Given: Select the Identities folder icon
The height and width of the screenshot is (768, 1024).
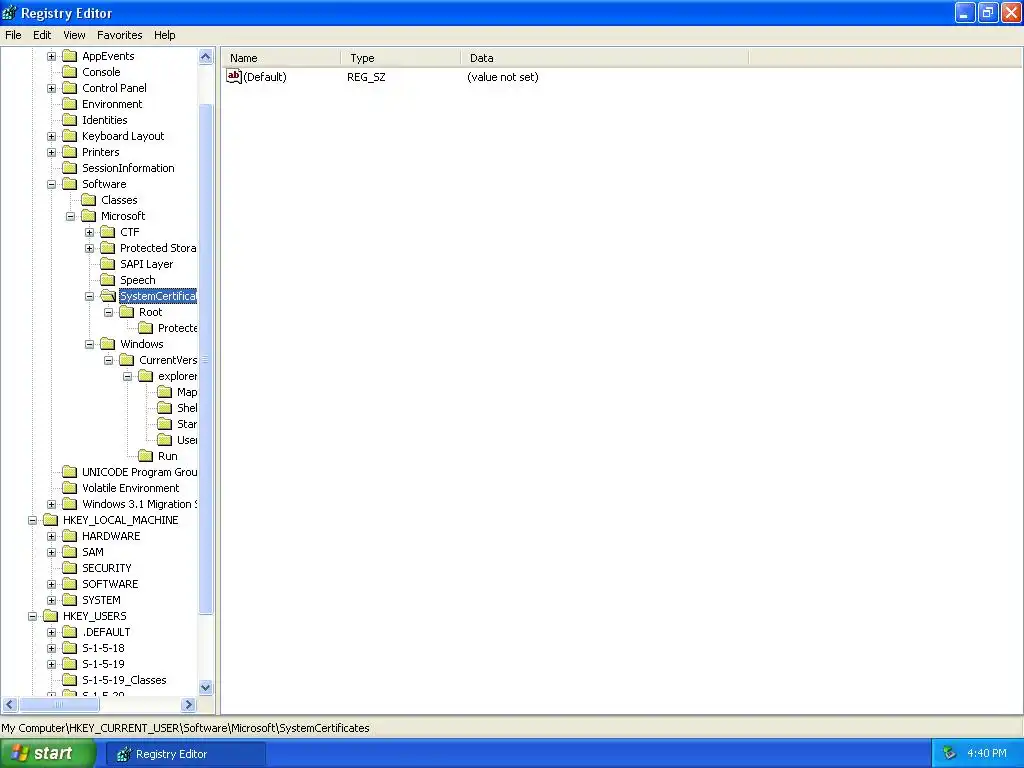Looking at the screenshot, I should tap(69, 120).
